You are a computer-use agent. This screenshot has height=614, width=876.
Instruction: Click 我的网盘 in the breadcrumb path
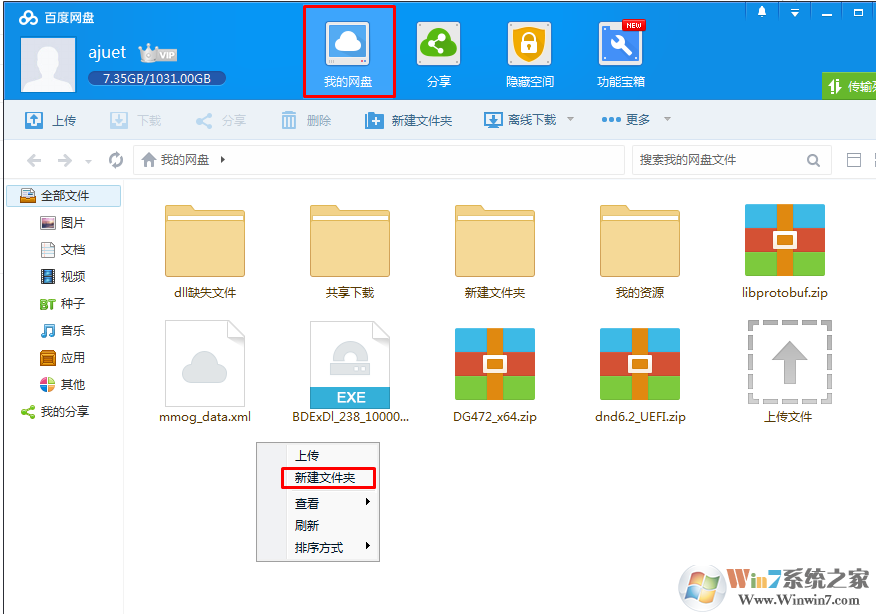click(185, 160)
